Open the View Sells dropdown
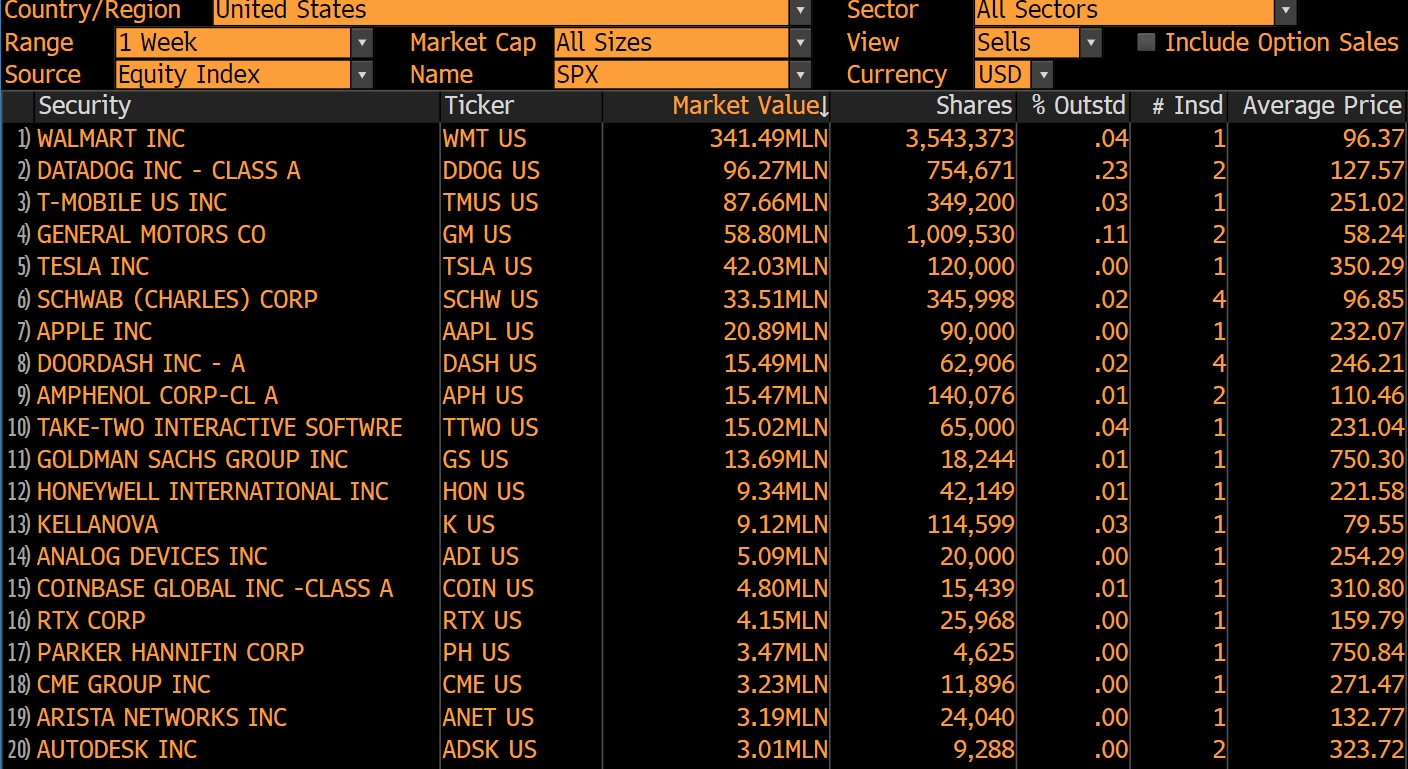 1091,43
